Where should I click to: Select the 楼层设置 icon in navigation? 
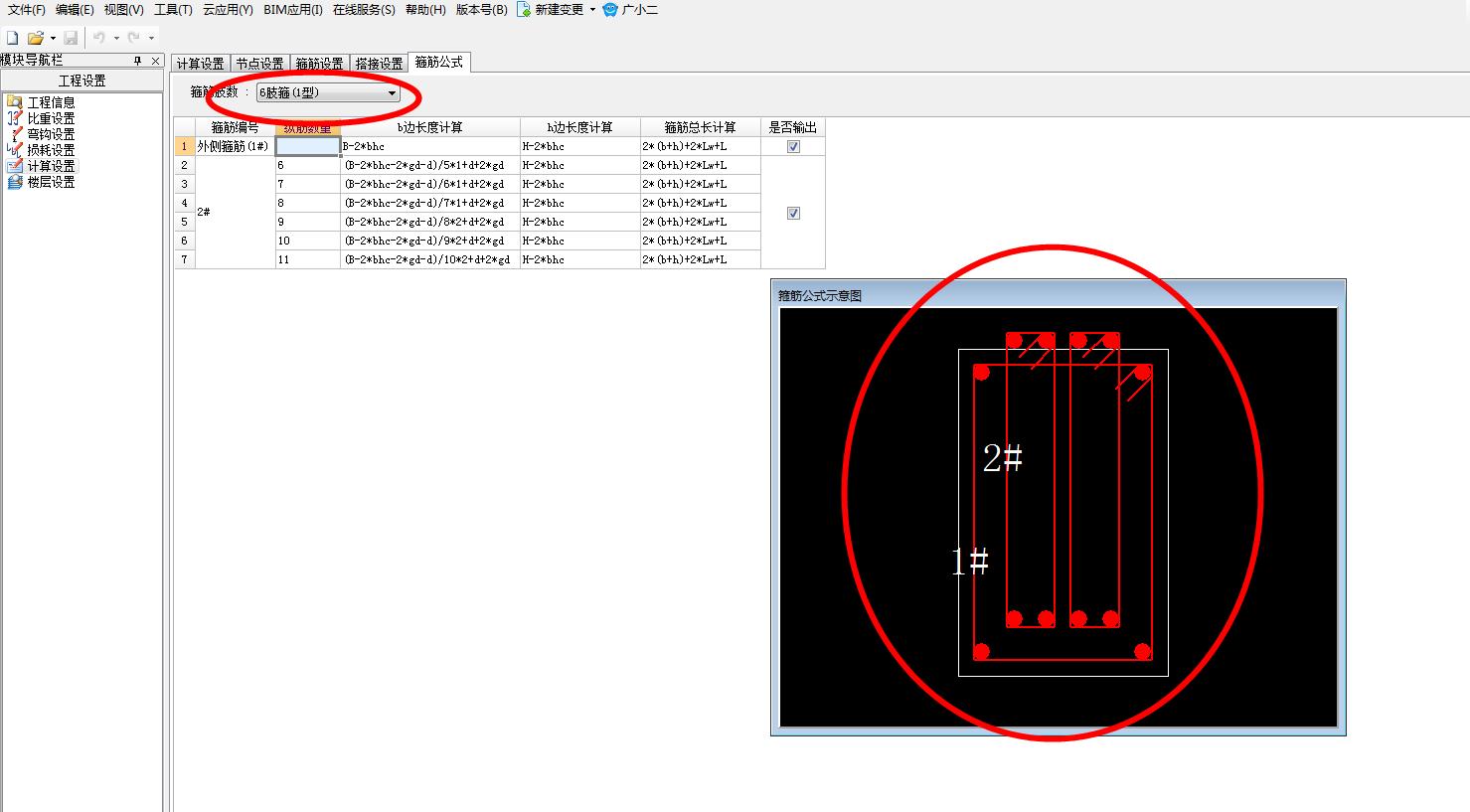click(14, 181)
